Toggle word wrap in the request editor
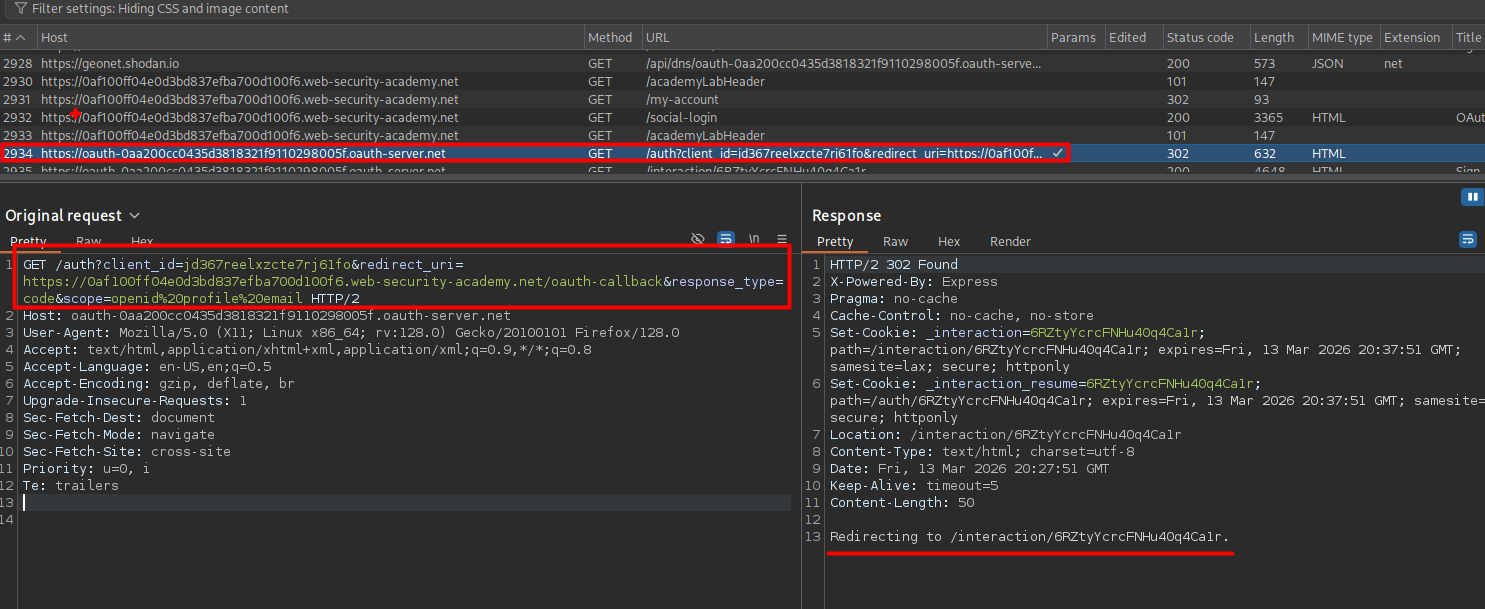1485x609 pixels. coord(726,239)
